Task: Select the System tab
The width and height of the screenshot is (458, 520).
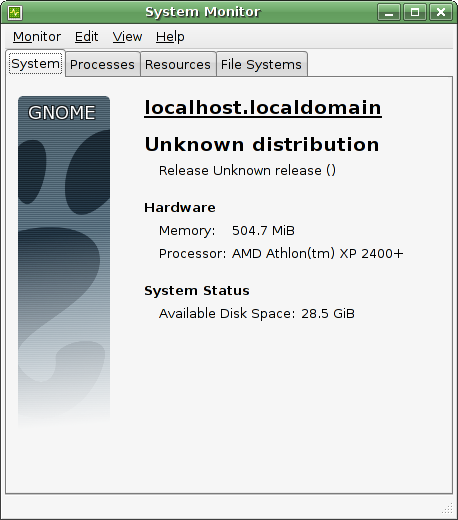Action: [x=36, y=63]
